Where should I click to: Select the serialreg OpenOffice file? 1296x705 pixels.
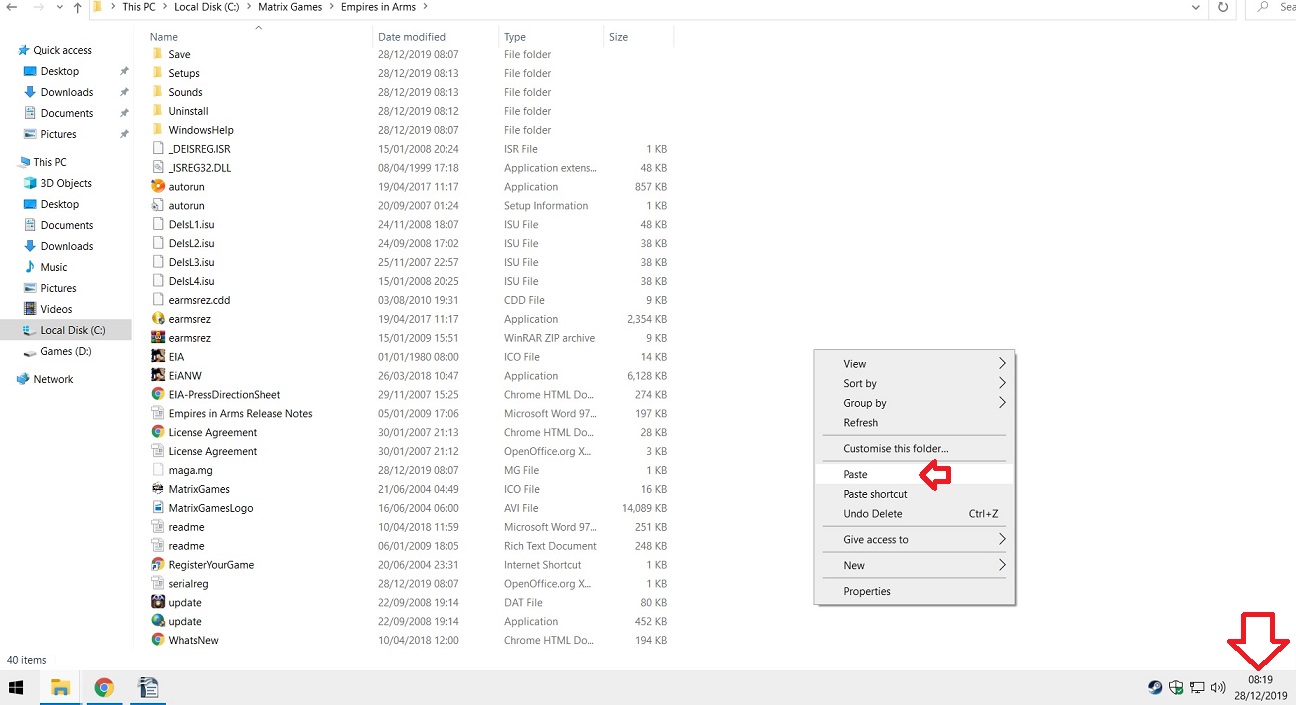click(x=188, y=584)
